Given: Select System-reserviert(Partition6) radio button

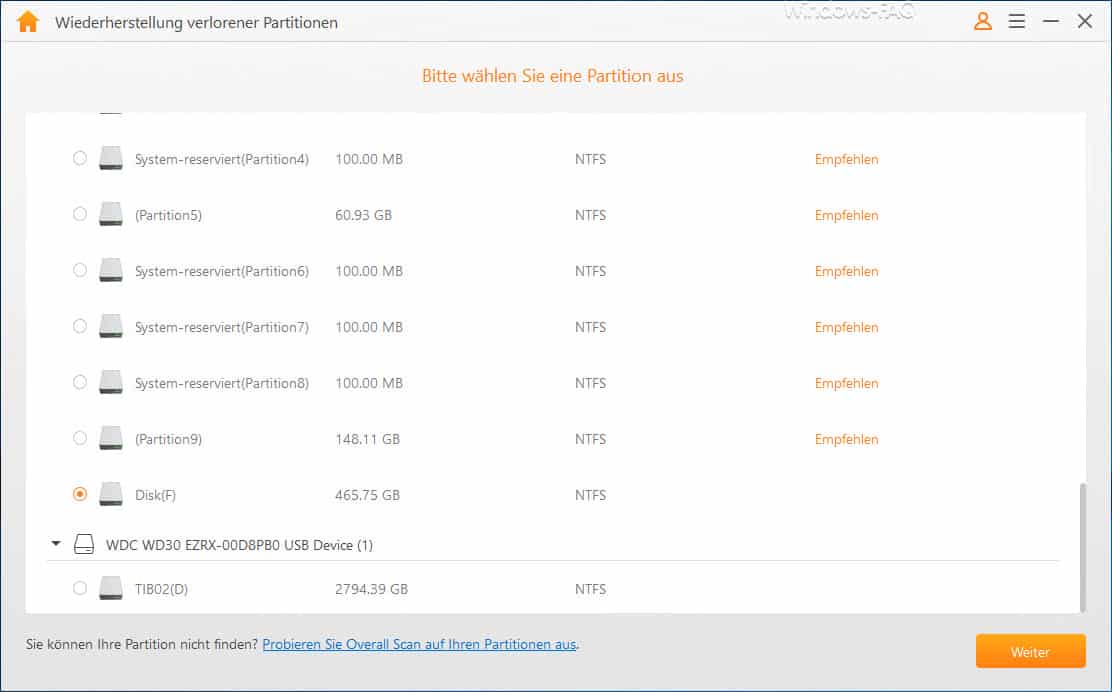Looking at the screenshot, I should [x=80, y=270].
